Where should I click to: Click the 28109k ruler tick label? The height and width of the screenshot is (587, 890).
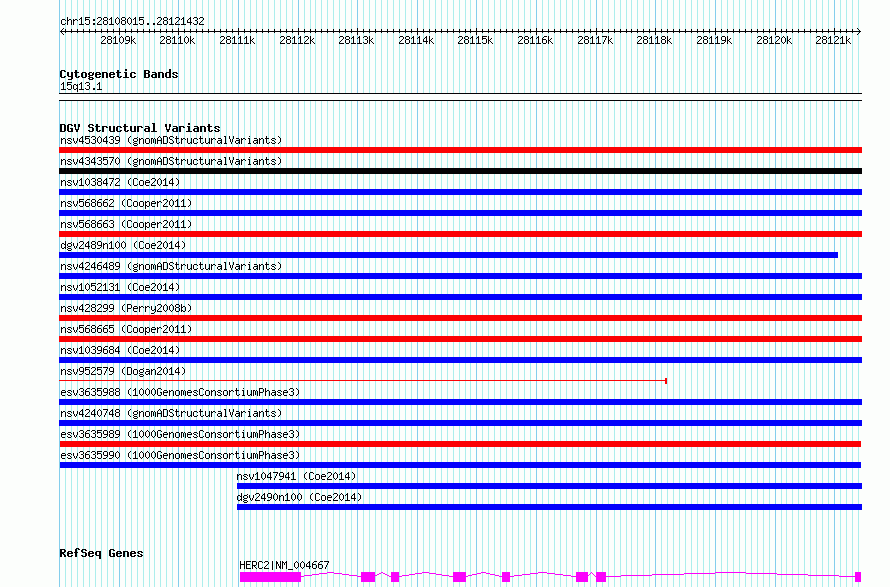(118, 41)
